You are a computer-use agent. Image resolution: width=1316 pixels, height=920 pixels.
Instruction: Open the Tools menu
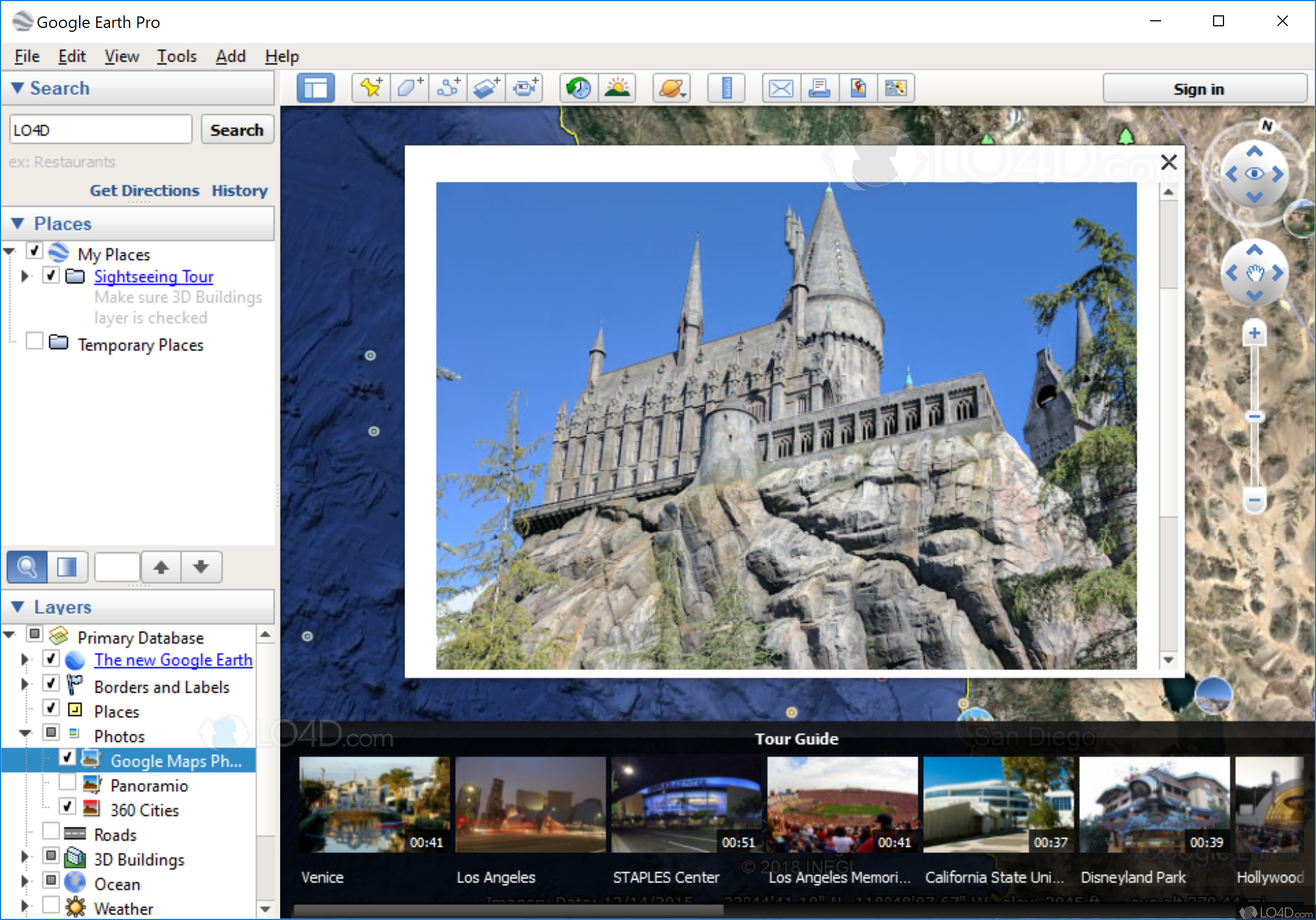tap(176, 56)
